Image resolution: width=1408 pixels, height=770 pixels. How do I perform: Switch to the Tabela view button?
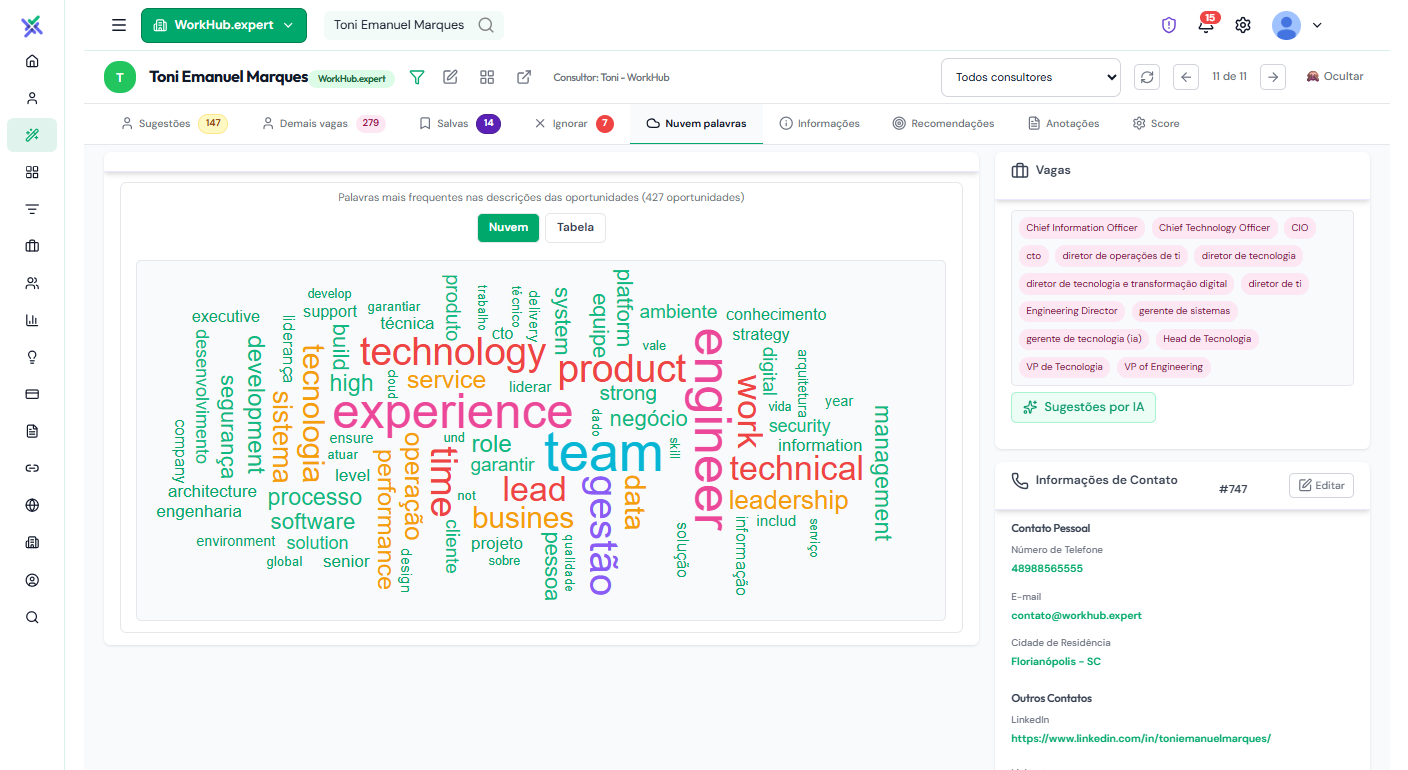575,228
